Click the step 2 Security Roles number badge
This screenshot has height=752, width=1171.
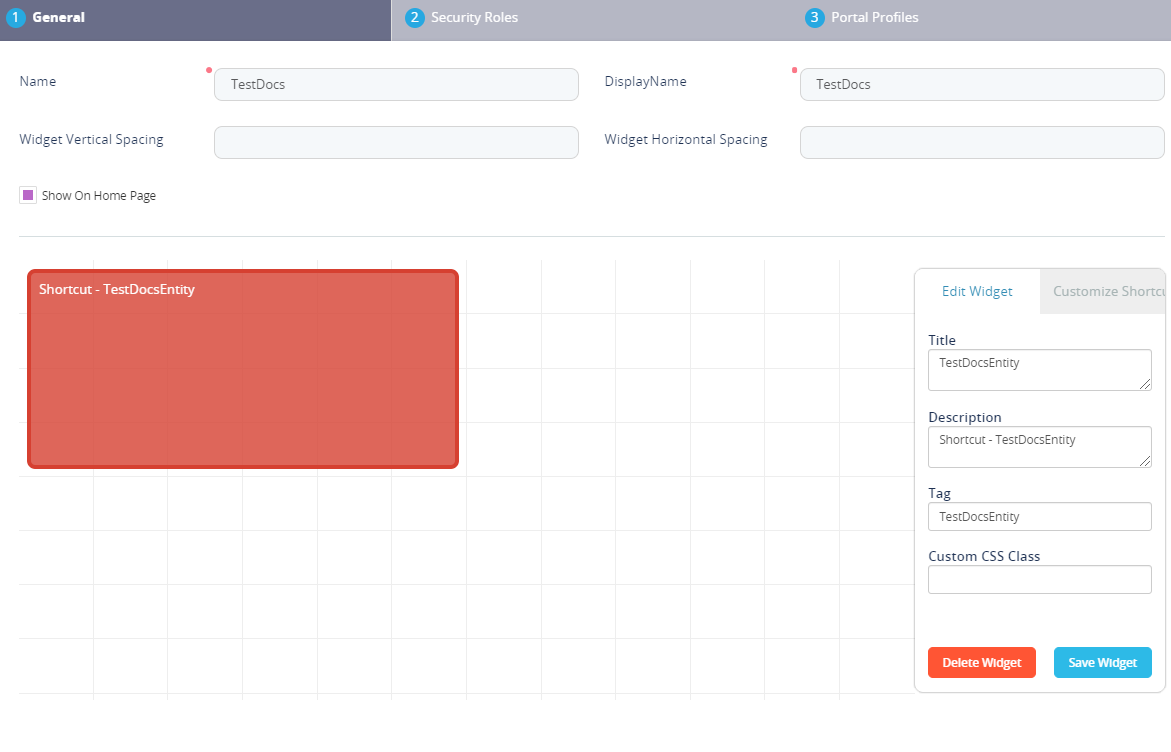(x=414, y=18)
